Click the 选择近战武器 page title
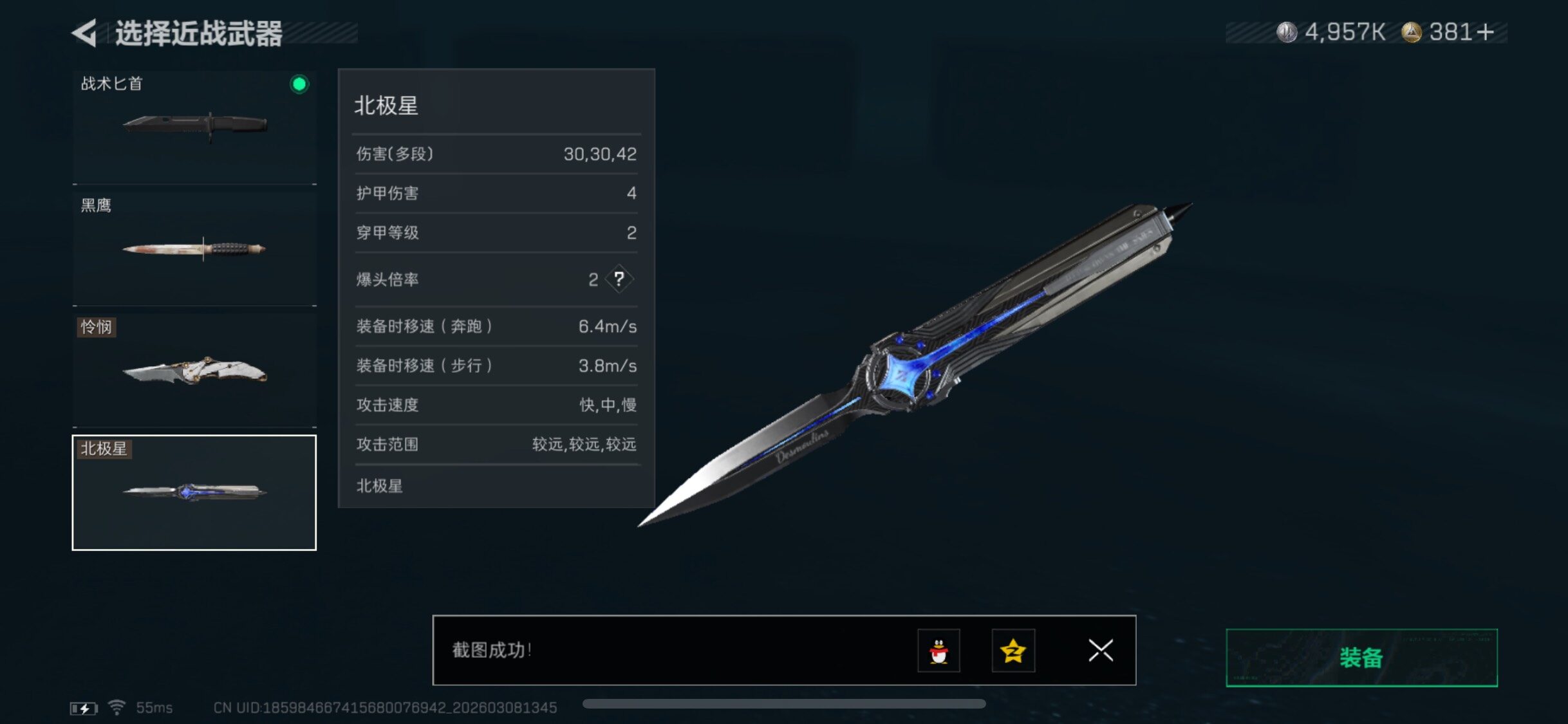The height and width of the screenshot is (724, 1568). (199, 33)
